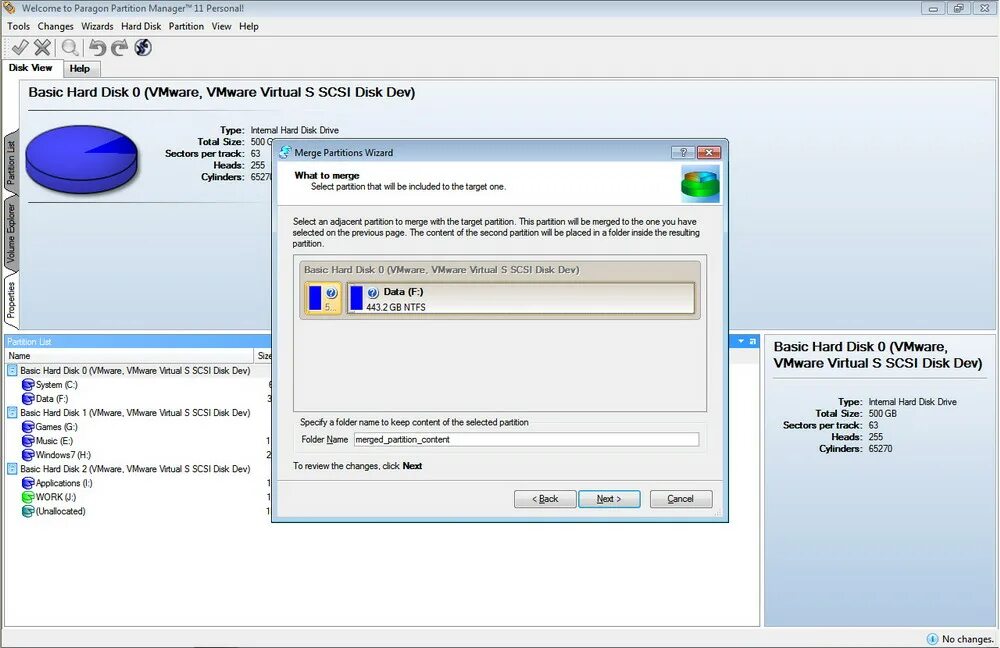Click the magnifier toolbar icon
The image size is (1000, 648).
[x=70, y=48]
